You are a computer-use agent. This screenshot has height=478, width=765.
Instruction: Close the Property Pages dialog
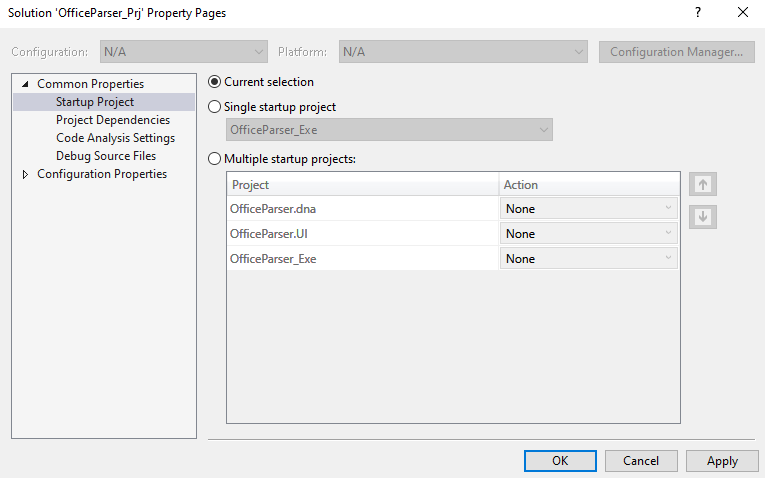point(743,12)
